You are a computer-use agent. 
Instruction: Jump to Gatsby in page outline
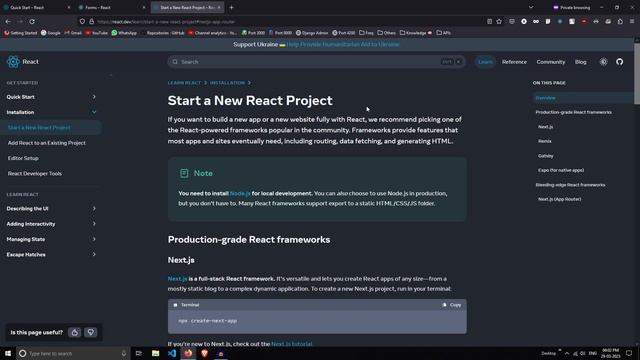pos(546,156)
